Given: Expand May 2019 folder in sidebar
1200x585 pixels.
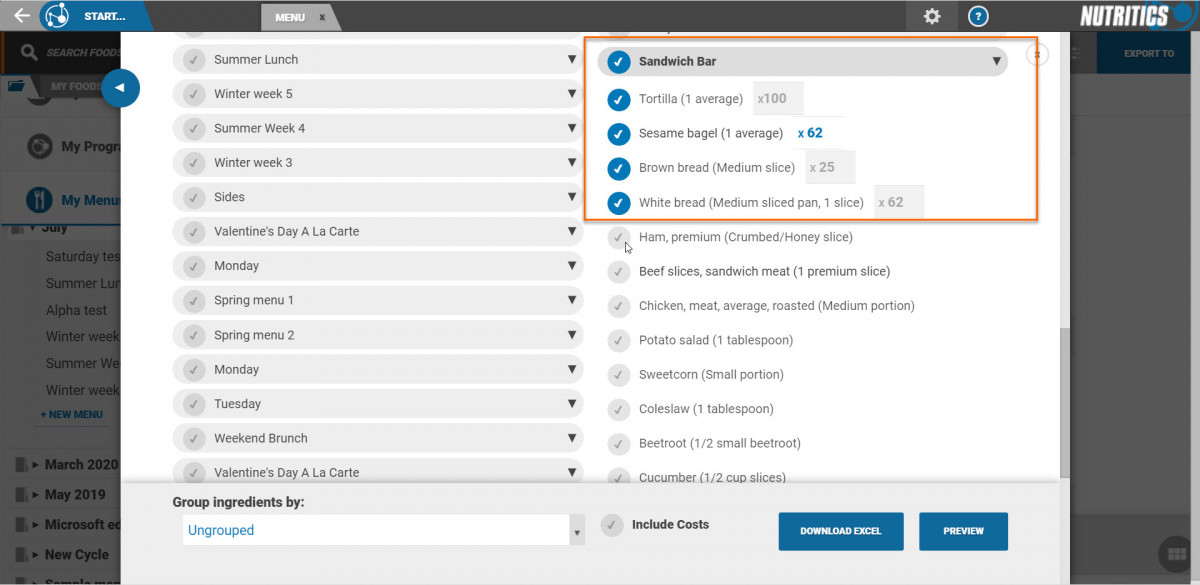Looking at the screenshot, I should (x=36, y=495).
